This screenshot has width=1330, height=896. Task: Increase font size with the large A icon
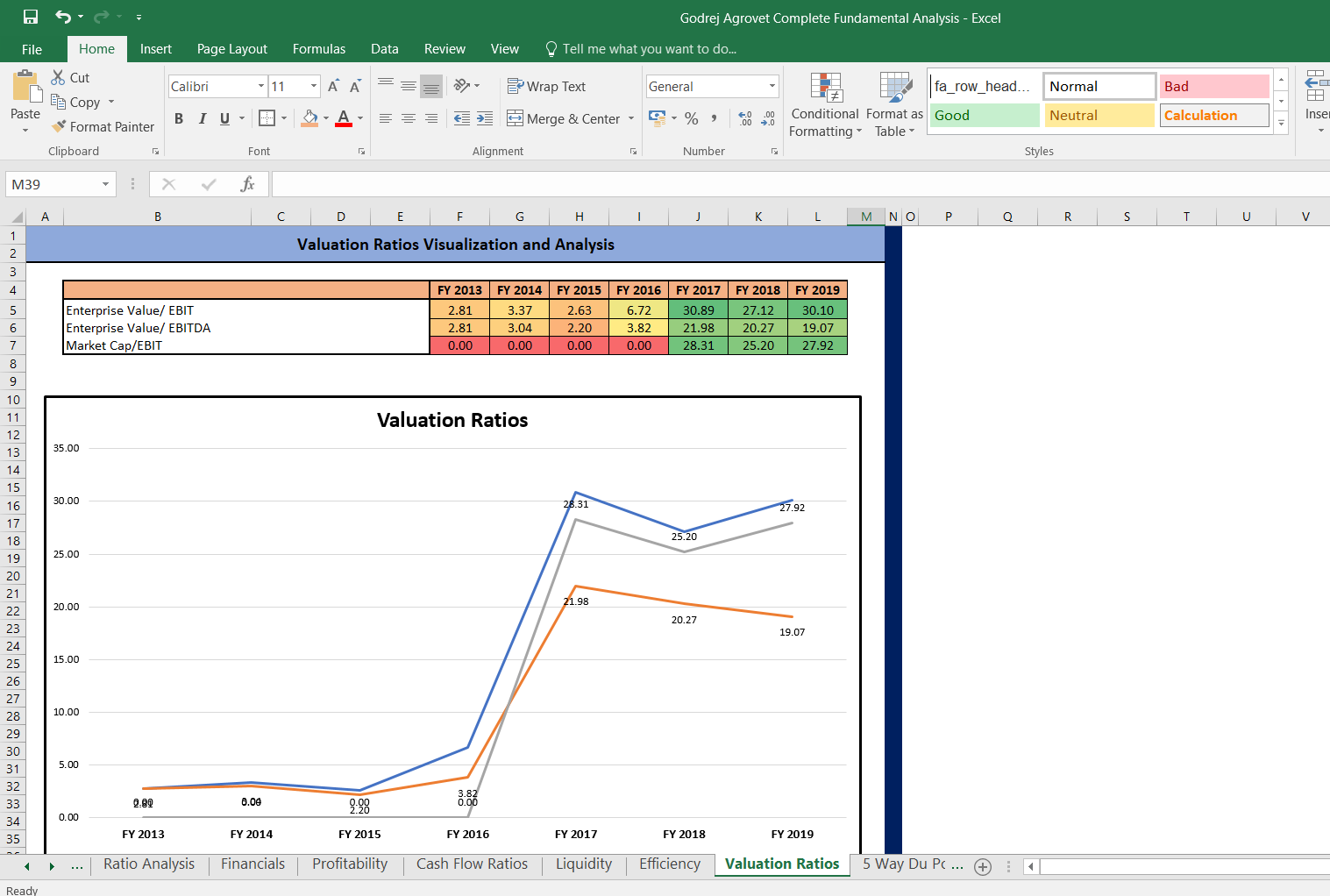tap(333, 86)
